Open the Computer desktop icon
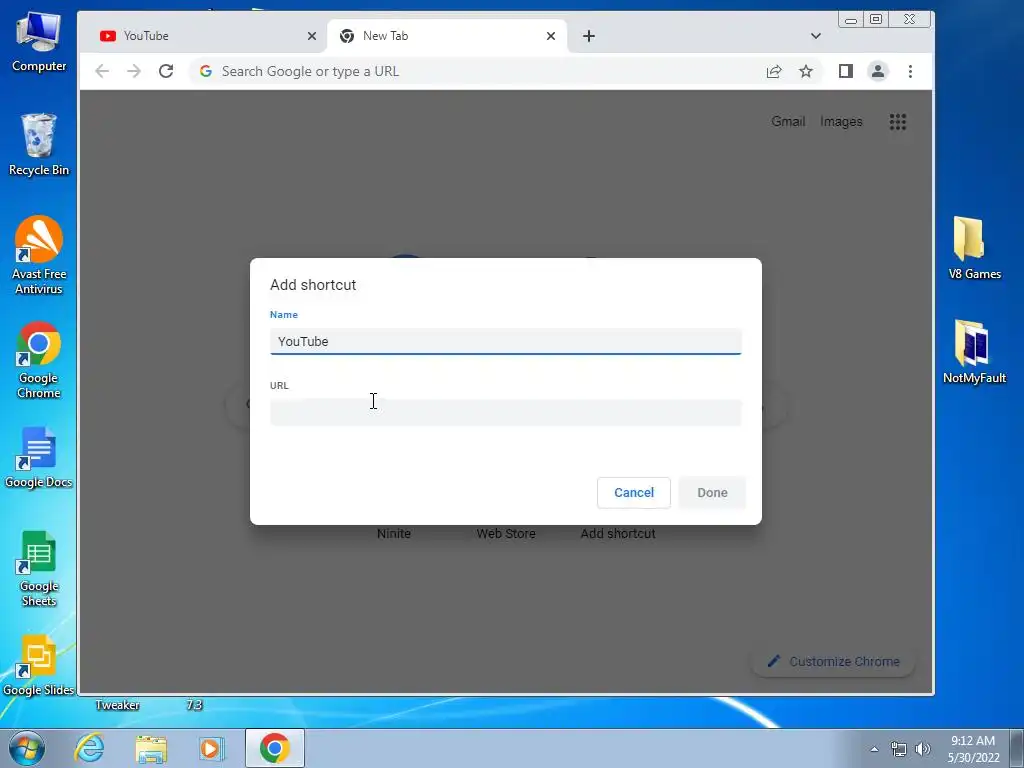 tap(39, 42)
